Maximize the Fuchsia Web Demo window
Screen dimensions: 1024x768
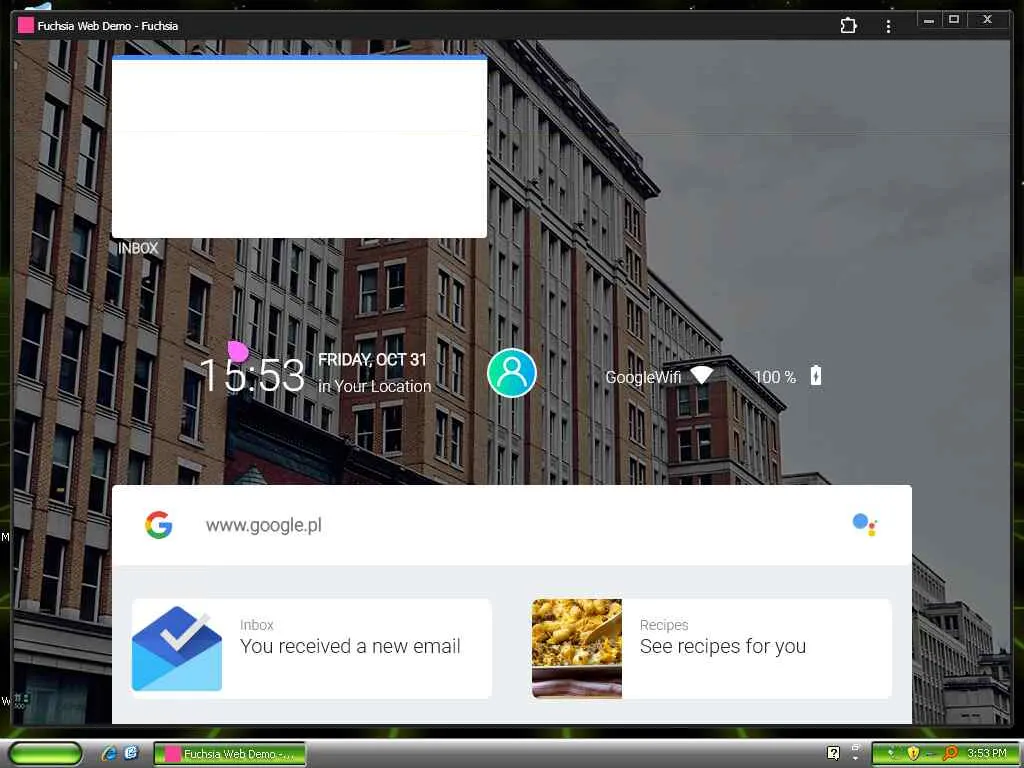[954, 20]
